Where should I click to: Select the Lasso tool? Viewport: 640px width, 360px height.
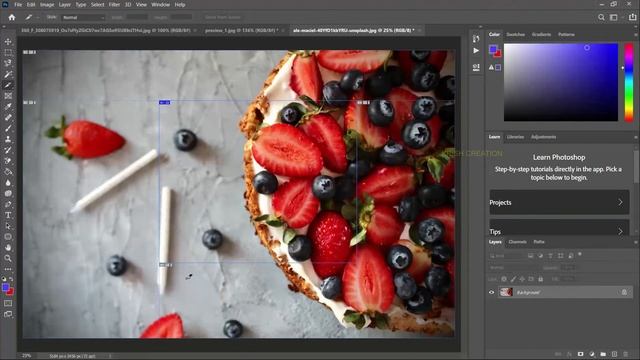[8, 63]
